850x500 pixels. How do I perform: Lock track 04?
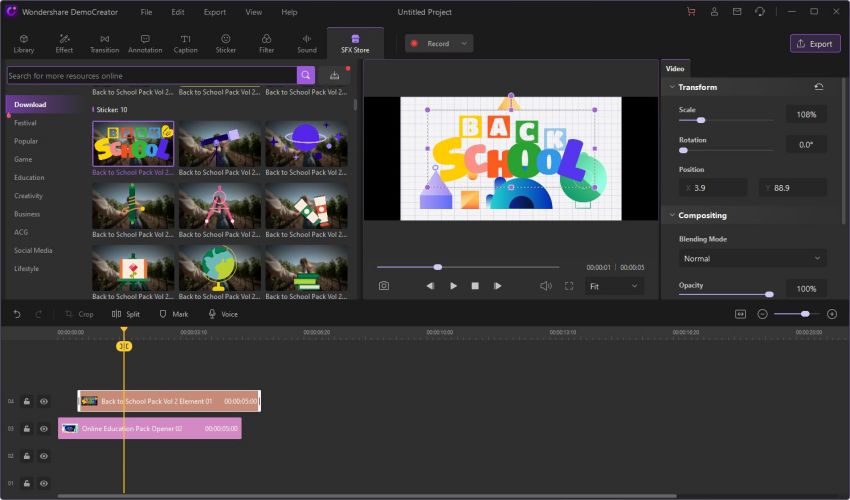pos(27,401)
